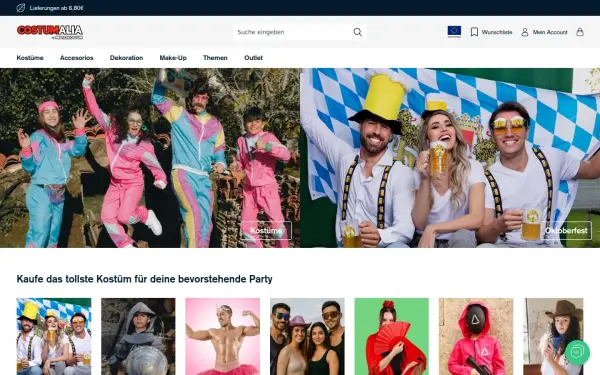Open the Make-Up menu
The image size is (600, 375).
pos(173,58)
